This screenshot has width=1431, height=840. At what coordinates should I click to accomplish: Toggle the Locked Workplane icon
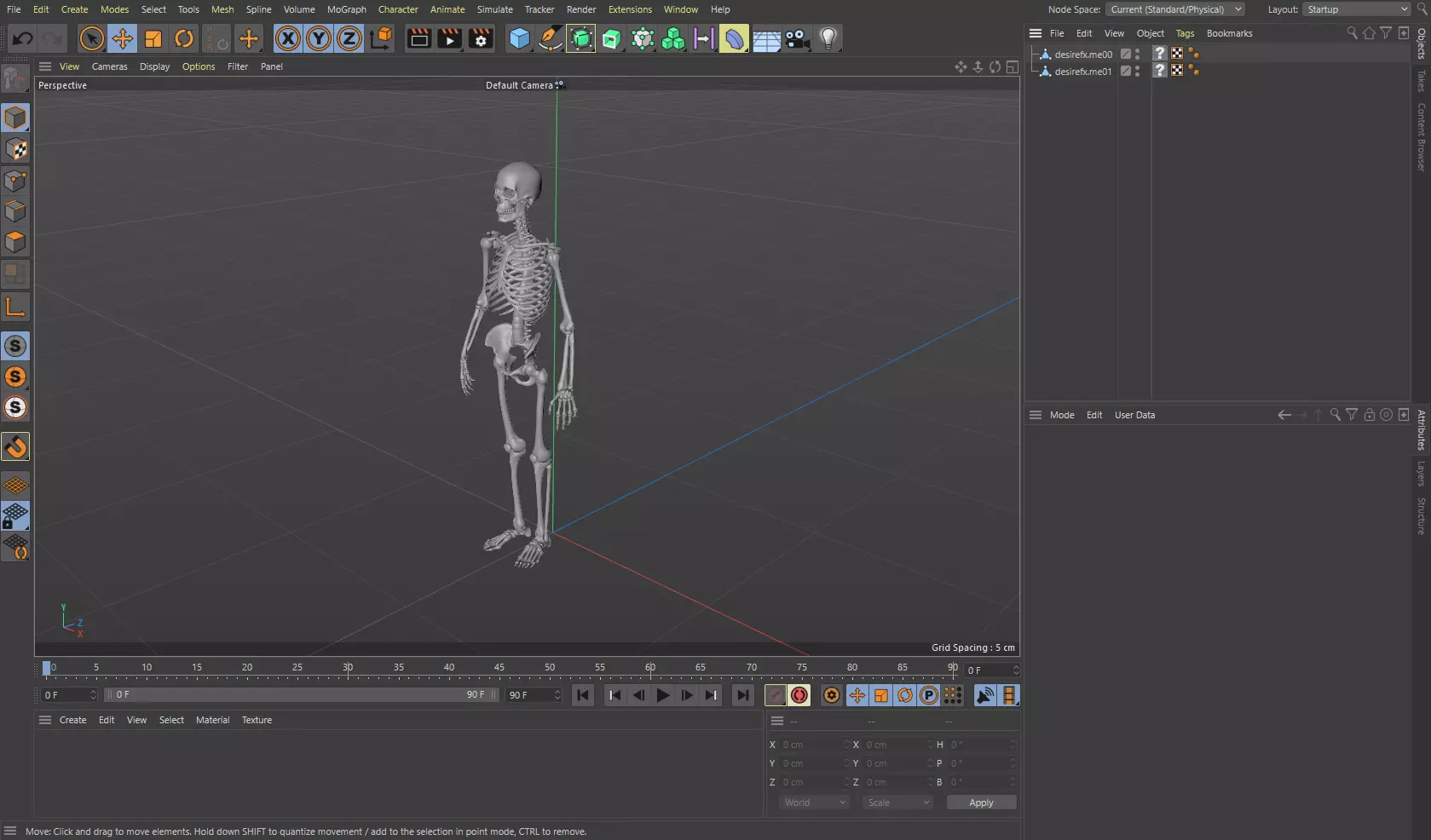[15, 516]
